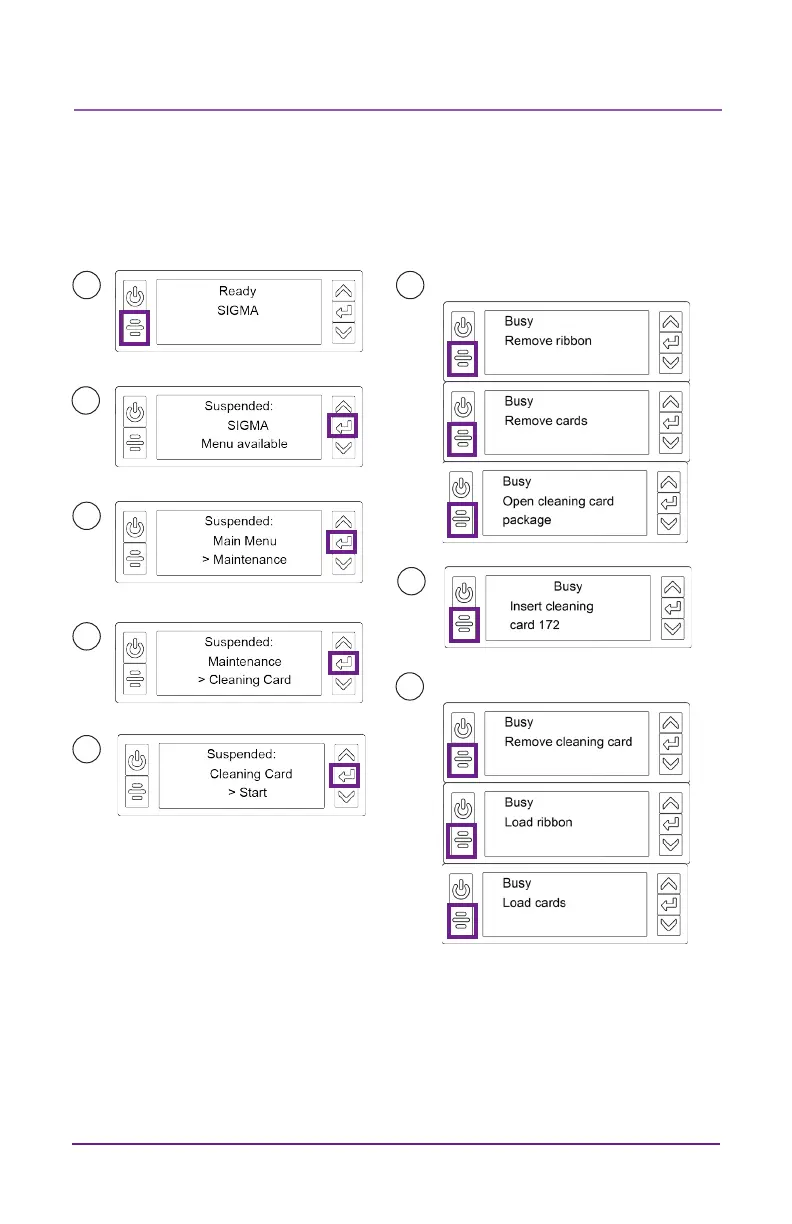This screenshot has height=1224, width=792.
Task: Click user button on Remove ribbon panel
Action: click(x=461, y=359)
